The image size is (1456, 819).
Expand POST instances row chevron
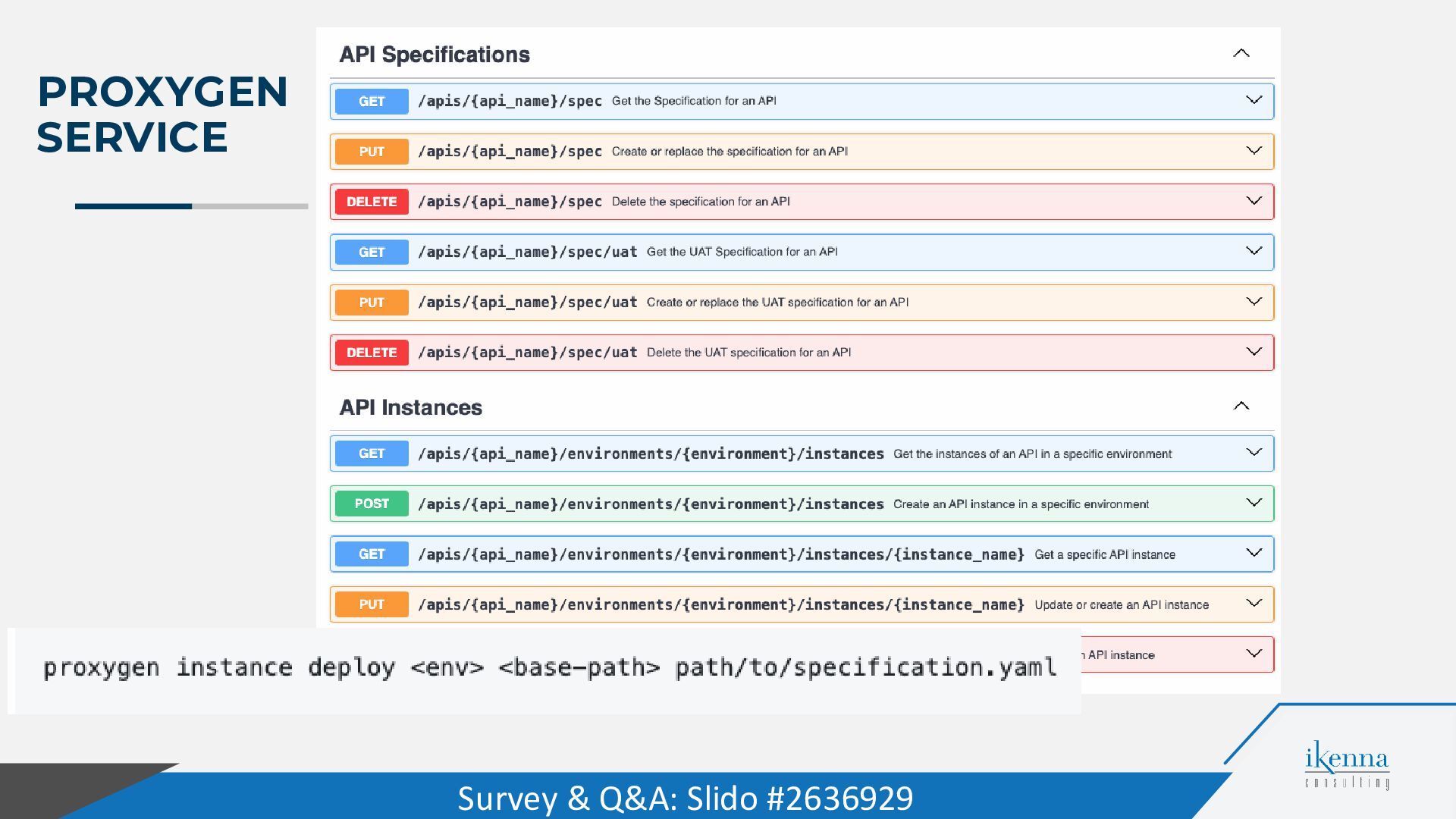[x=1254, y=503]
